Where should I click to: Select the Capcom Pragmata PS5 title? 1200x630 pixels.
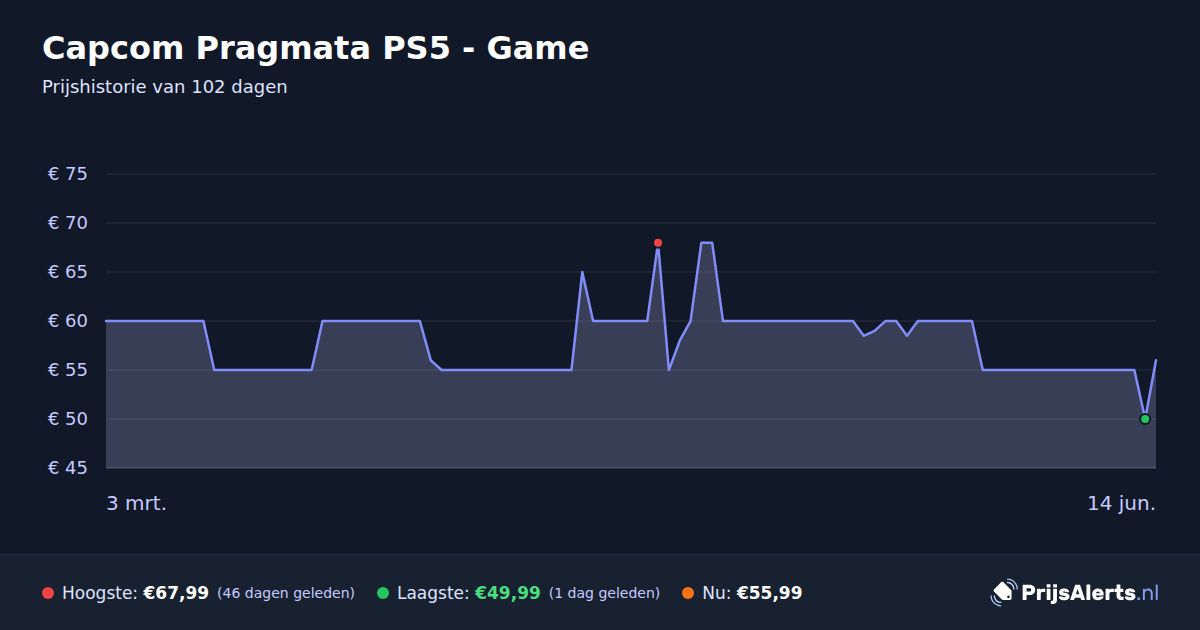click(x=316, y=48)
